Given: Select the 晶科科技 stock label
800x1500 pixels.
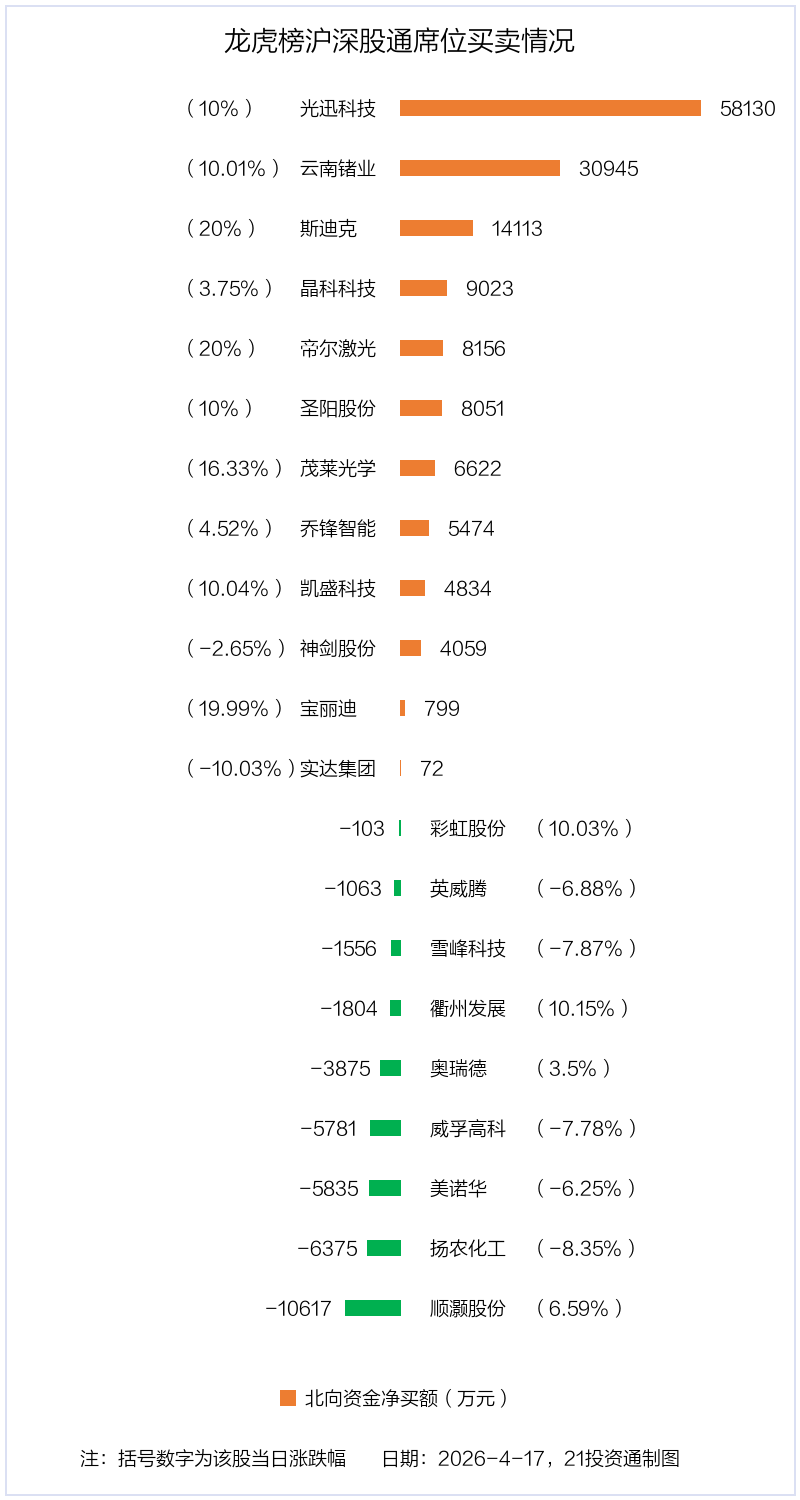Looking at the screenshot, I should [338, 288].
